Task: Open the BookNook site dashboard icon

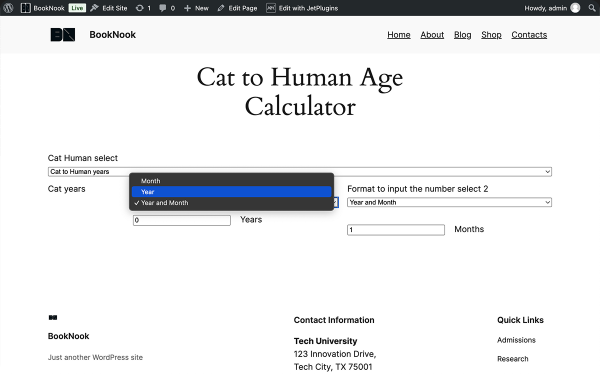Action: (x=25, y=8)
